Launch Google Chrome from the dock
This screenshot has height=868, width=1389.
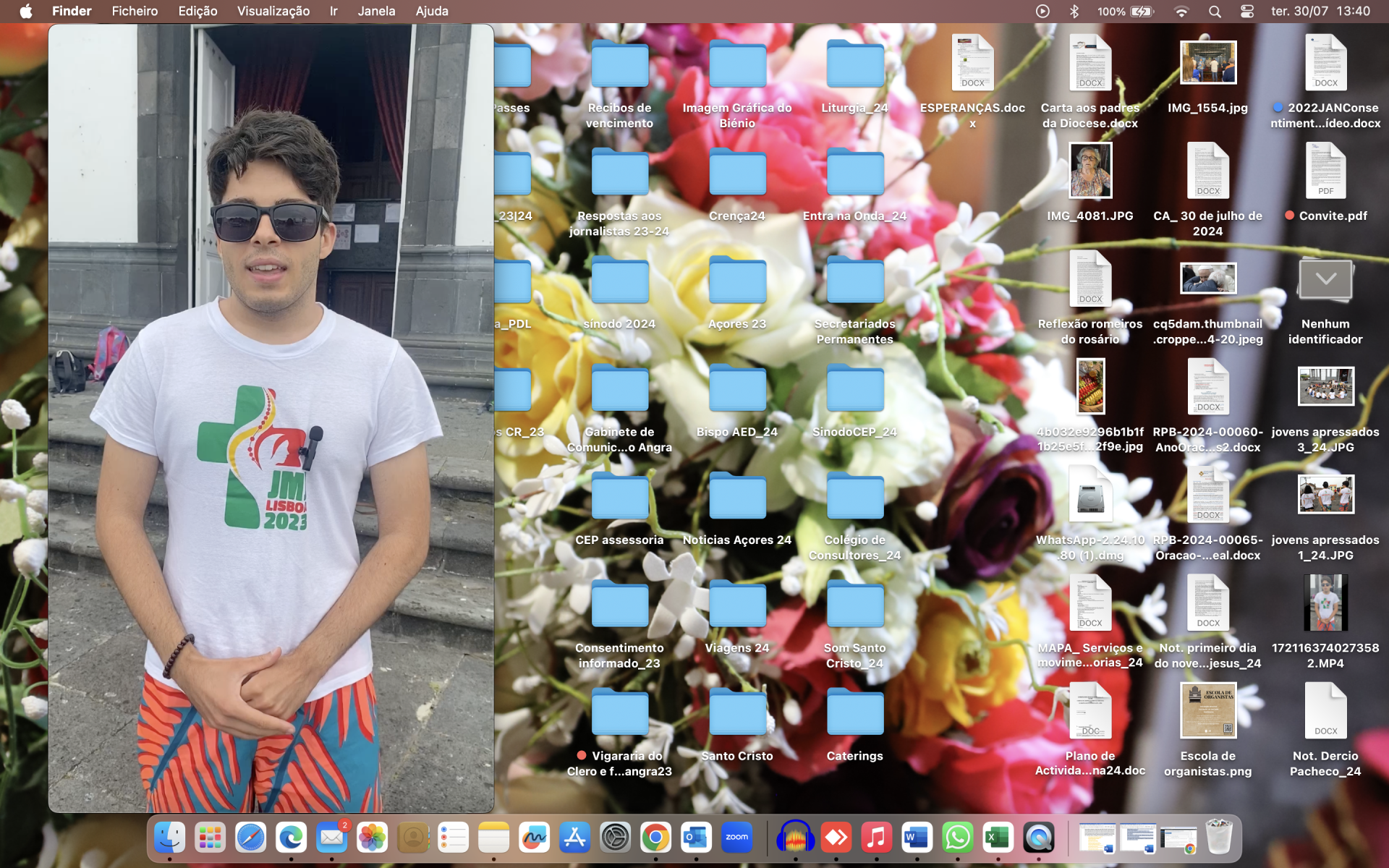[x=656, y=838]
